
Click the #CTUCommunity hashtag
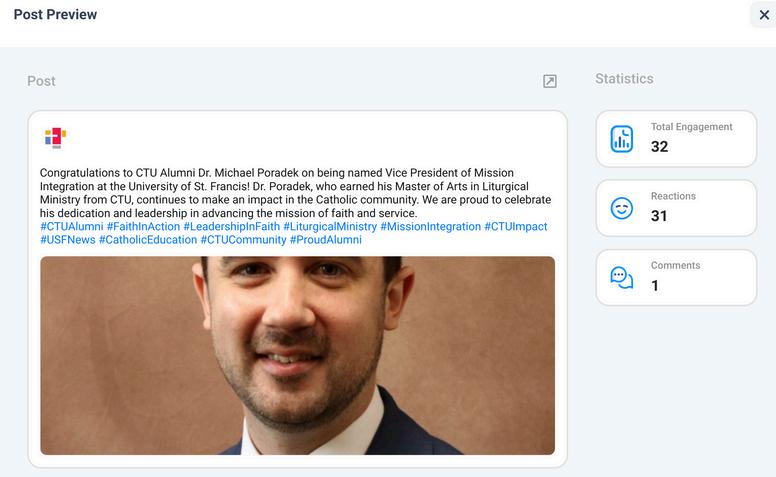click(243, 240)
